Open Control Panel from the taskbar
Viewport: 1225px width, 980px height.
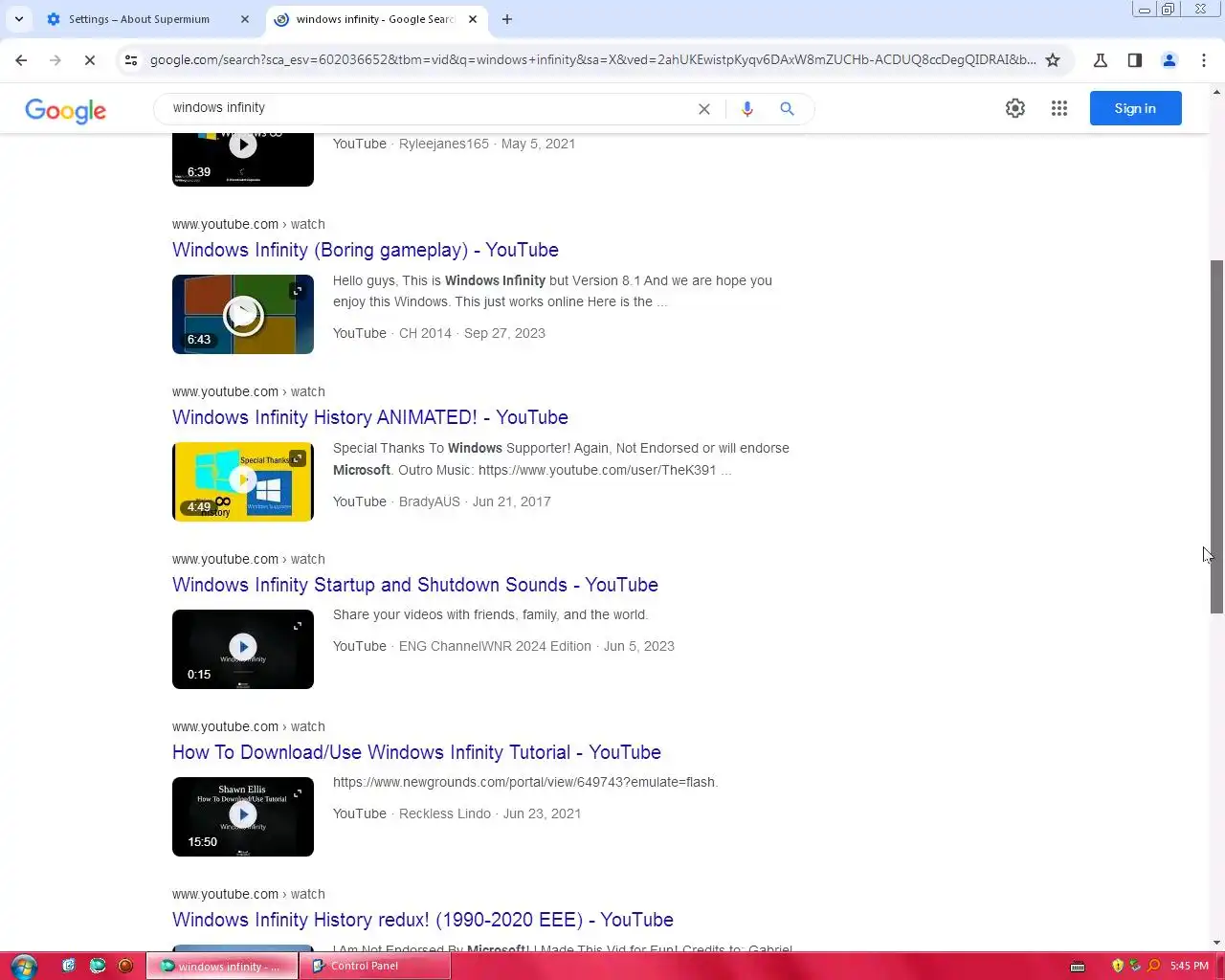374,966
